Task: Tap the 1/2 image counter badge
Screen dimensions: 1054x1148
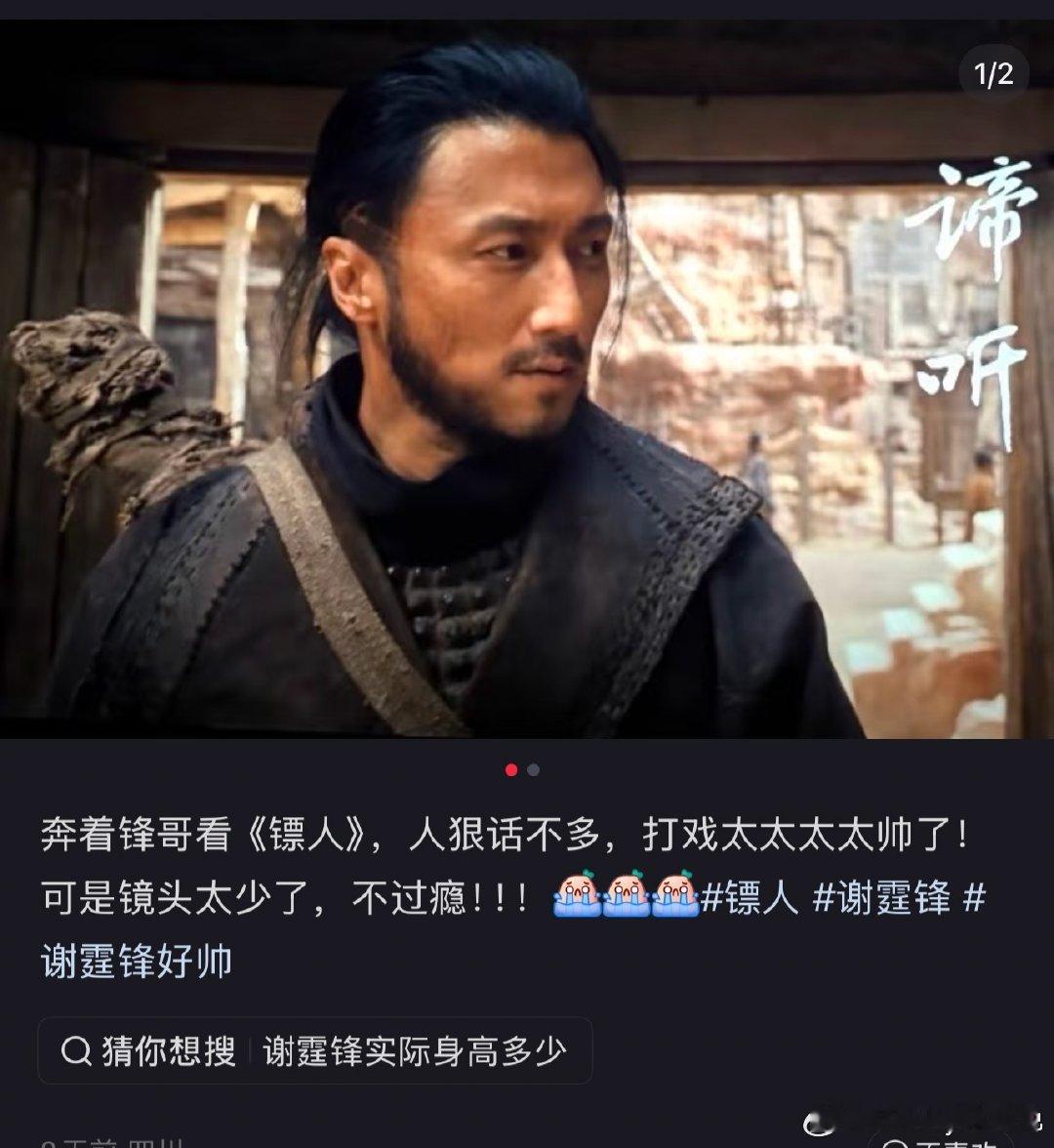Action: [x=993, y=74]
